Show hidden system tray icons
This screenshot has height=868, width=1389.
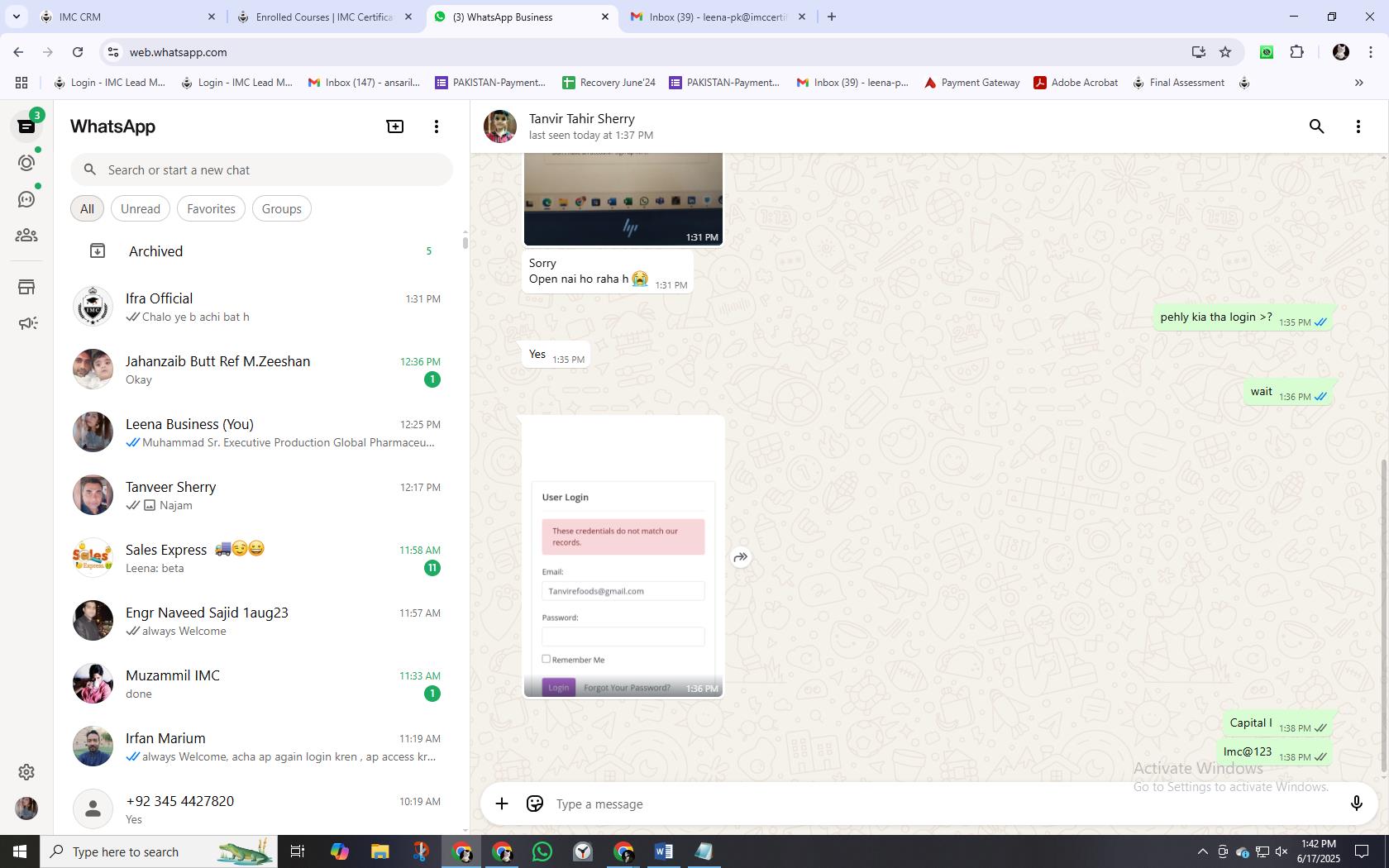tap(1202, 851)
